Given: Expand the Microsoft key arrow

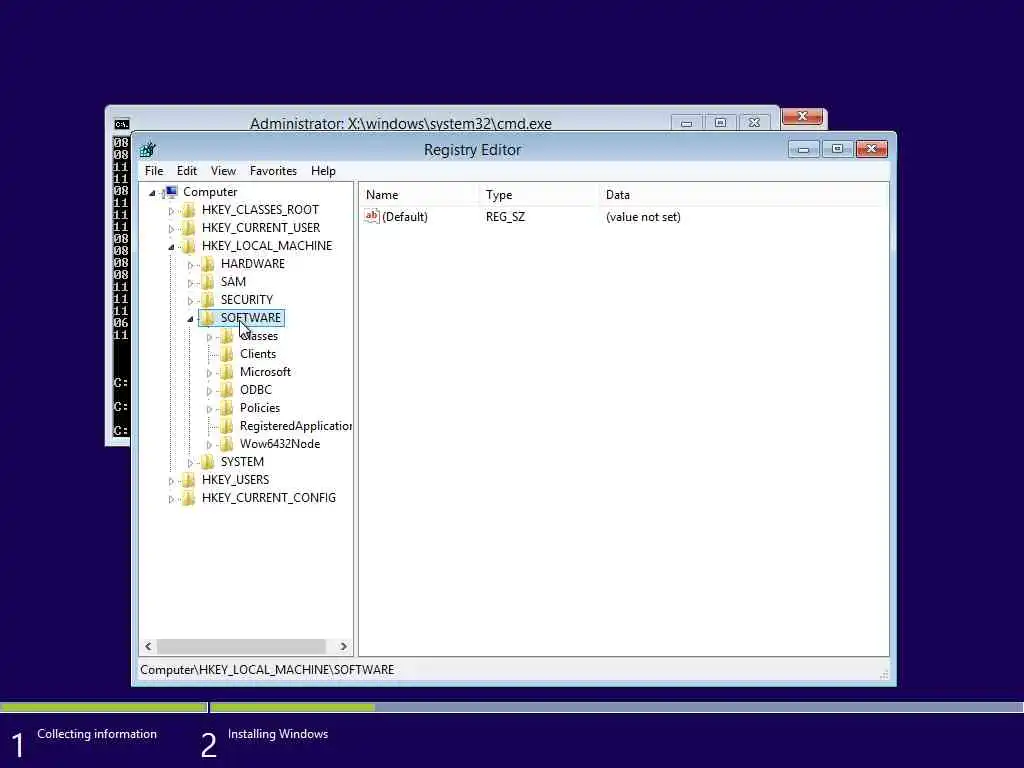Looking at the screenshot, I should pyautogui.click(x=209, y=373).
